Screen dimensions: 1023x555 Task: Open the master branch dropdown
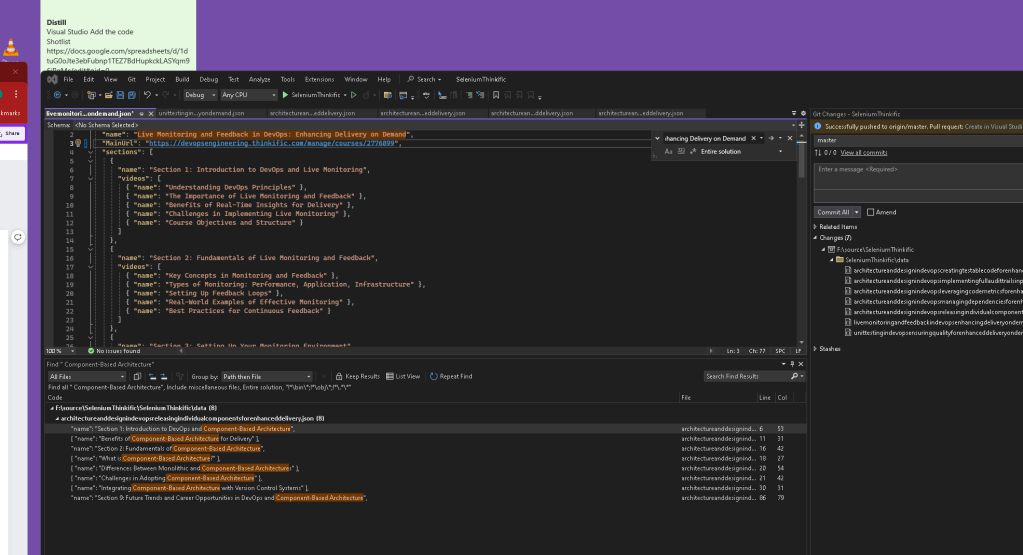(919, 140)
